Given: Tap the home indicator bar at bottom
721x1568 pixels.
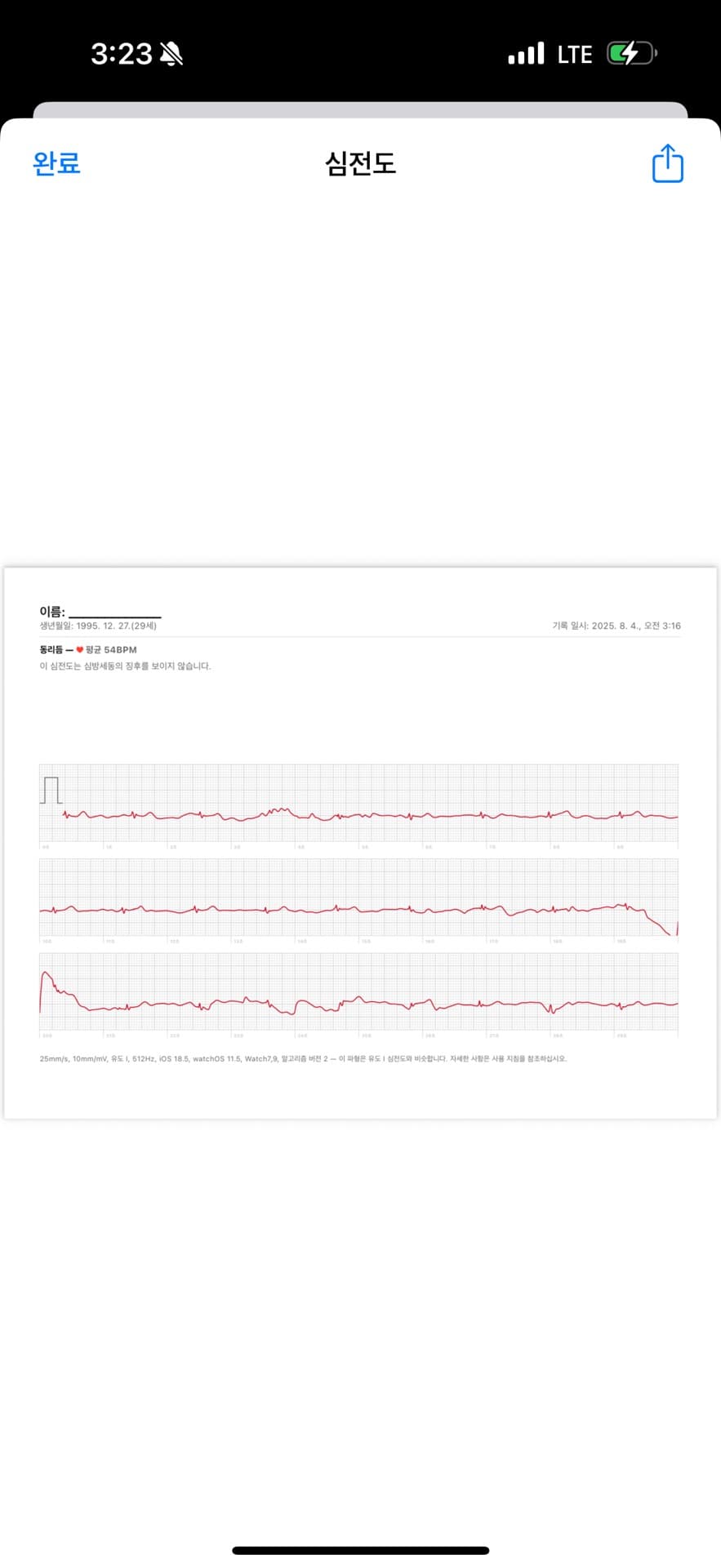Looking at the screenshot, I should point(360,1550).
